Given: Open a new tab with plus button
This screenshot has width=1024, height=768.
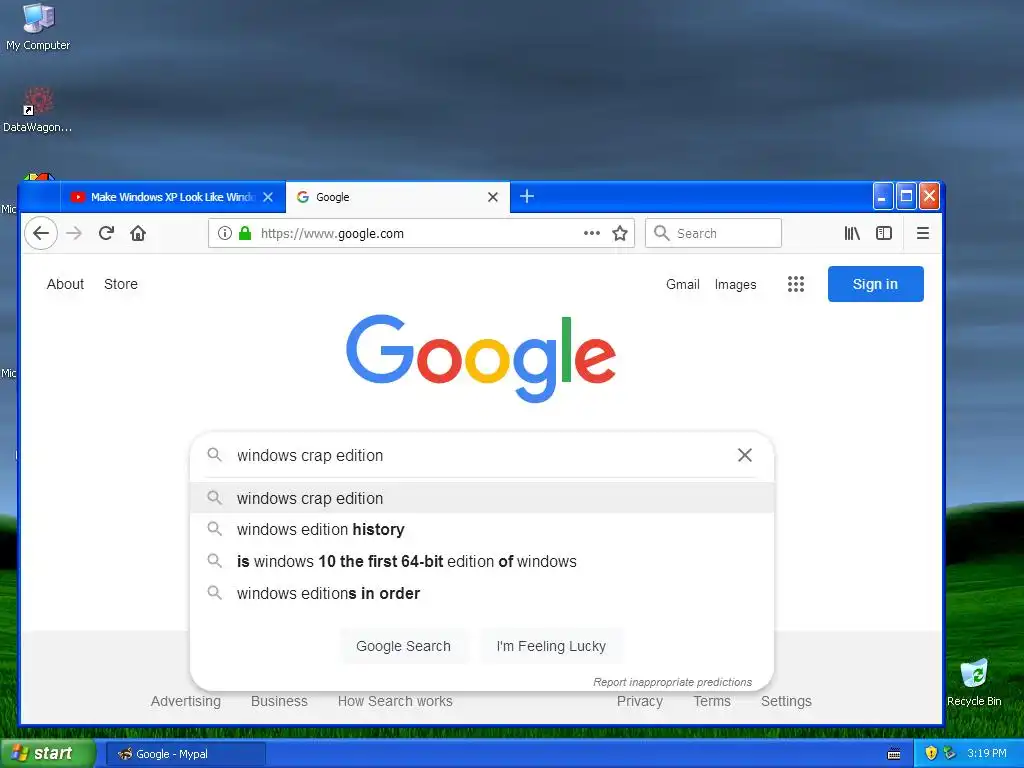Looking at the screenshot, I should pos(527,196).
